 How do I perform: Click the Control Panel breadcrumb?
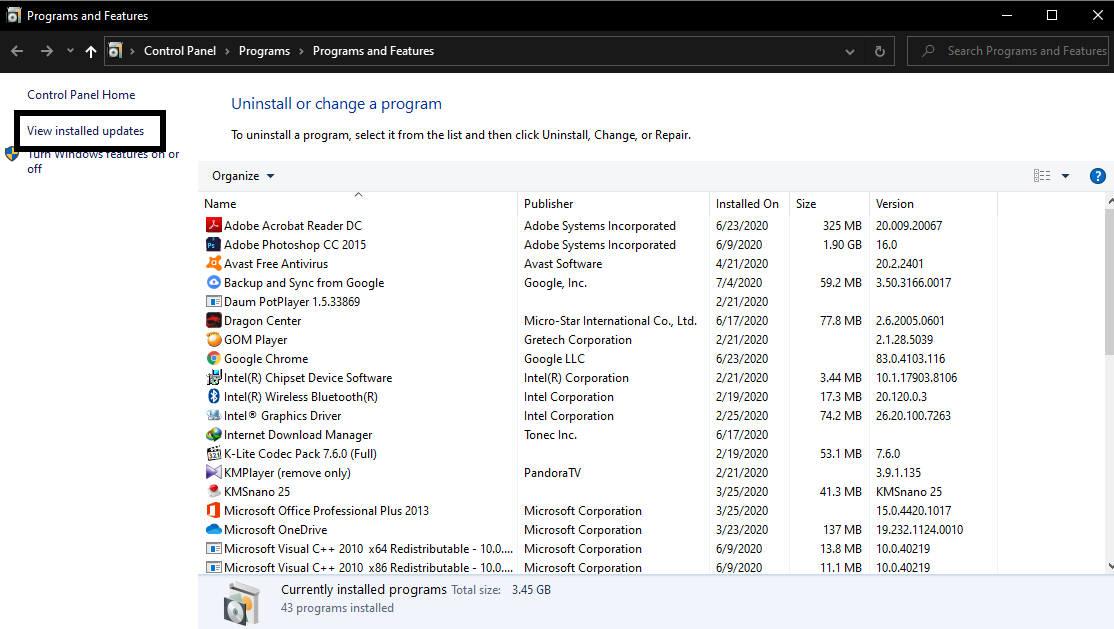click(180, 51)
